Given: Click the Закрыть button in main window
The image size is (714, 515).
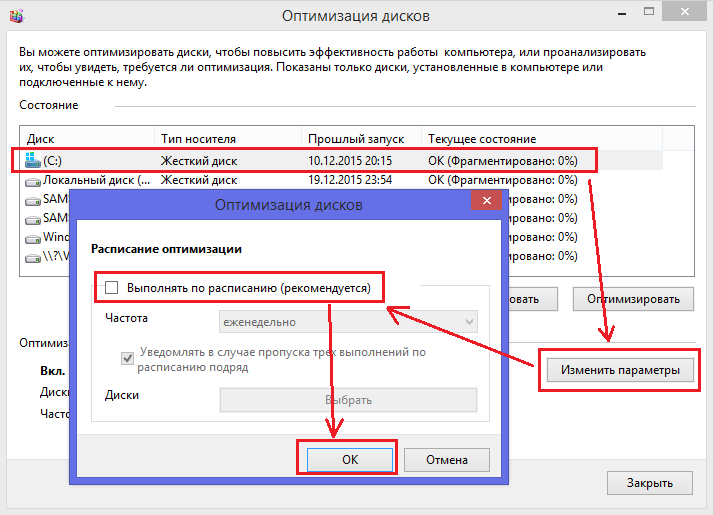Looking at the screenshot, I should coord(650,483).
